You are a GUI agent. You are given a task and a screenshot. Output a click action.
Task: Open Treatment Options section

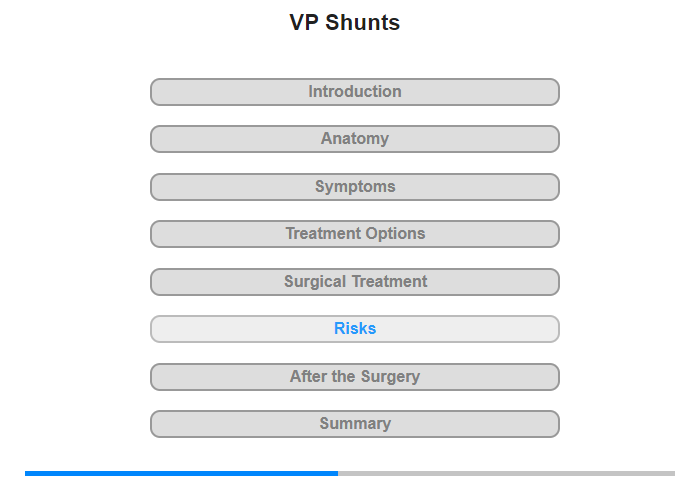point(354,234)
